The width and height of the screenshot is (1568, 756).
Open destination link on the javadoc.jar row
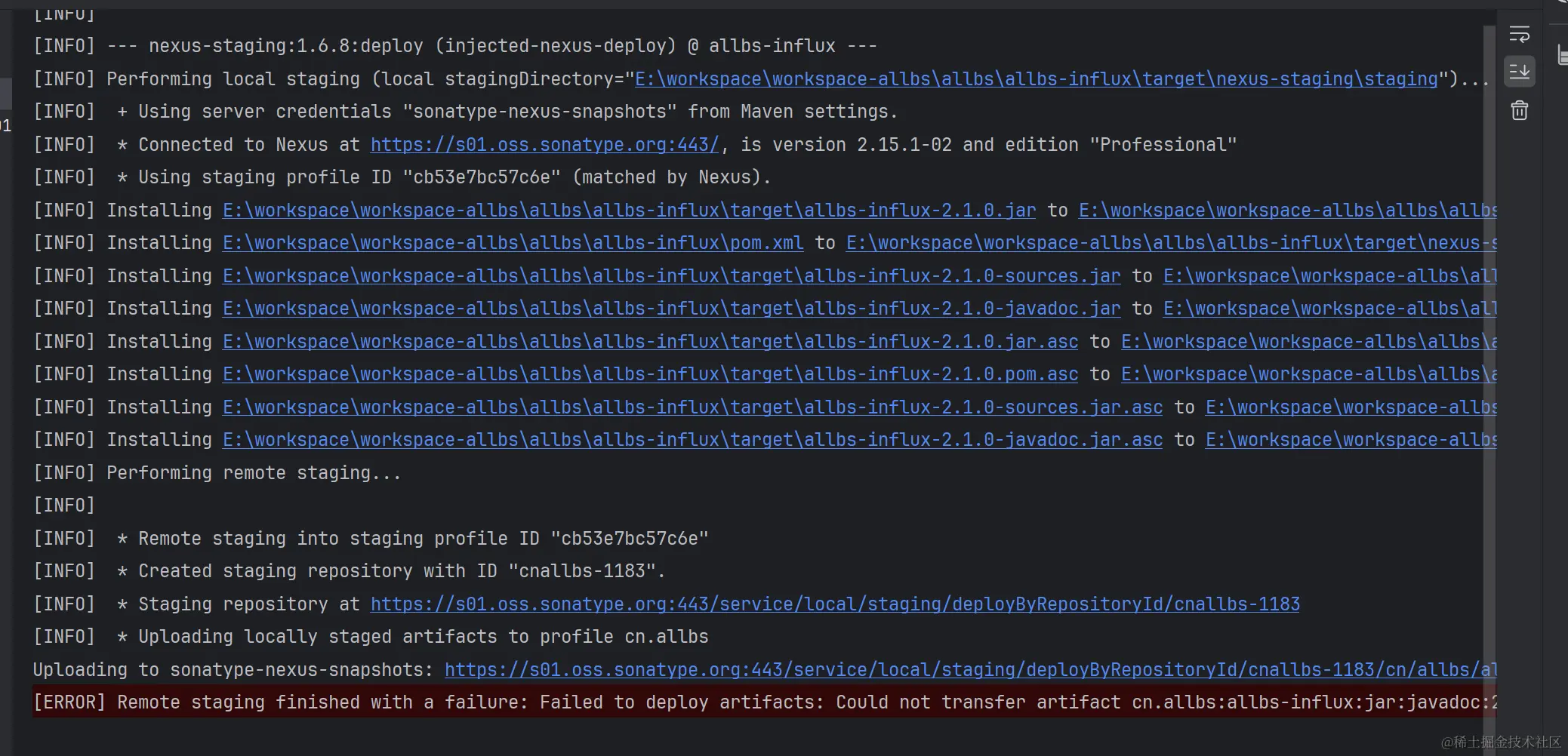pyautogui.click(x=1330, y=309)
